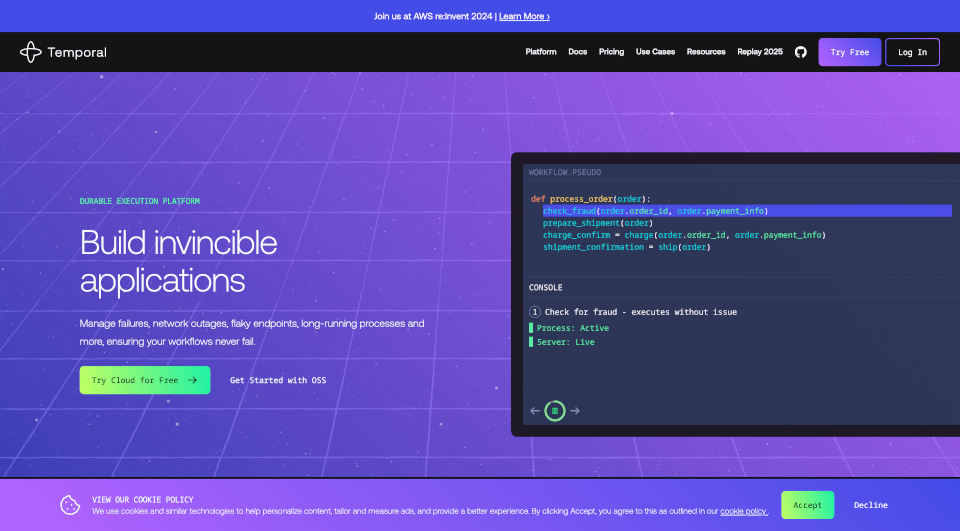Open the cookie policy link

coord(744,511)
